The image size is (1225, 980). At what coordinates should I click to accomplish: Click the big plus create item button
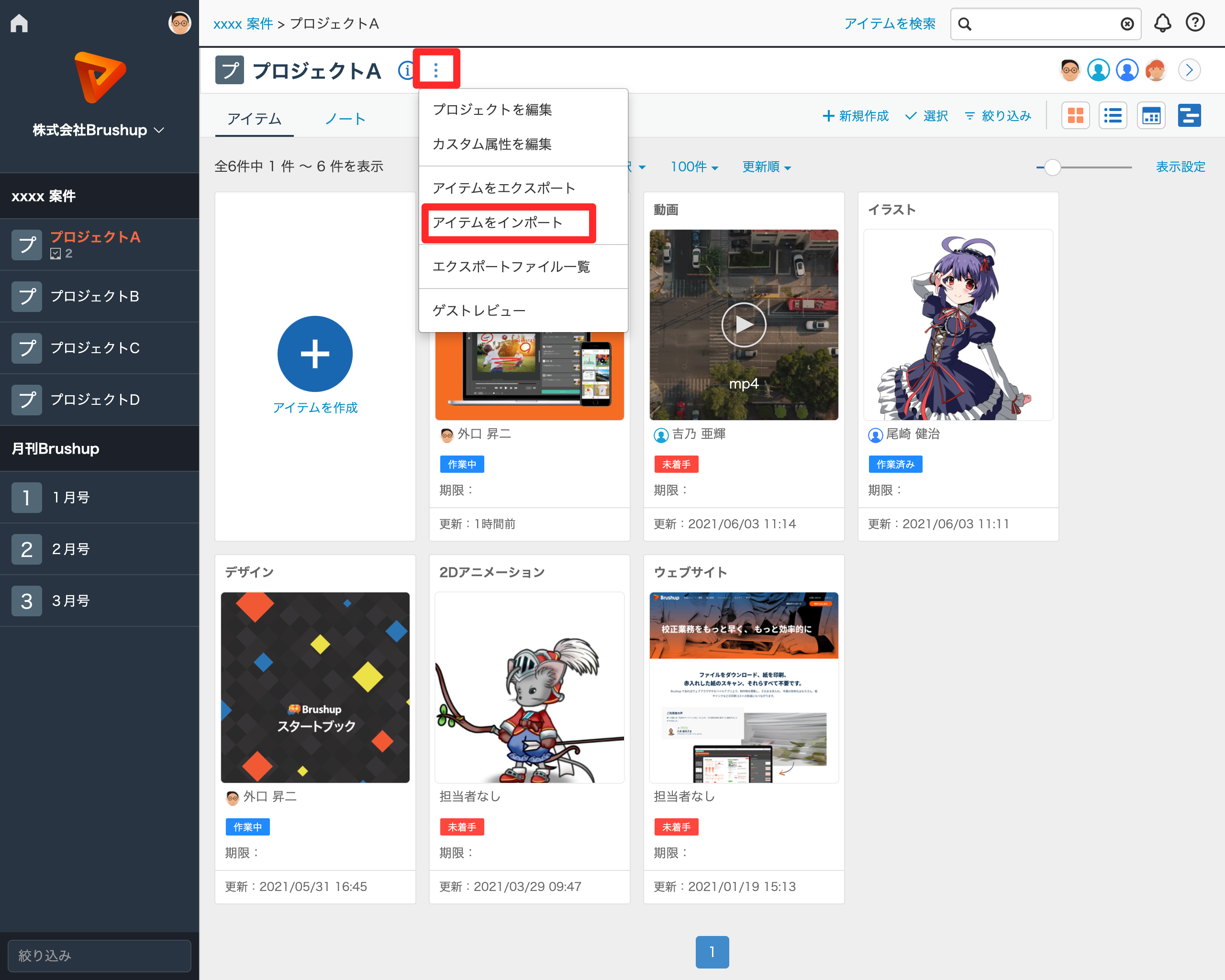coord(315,354)
